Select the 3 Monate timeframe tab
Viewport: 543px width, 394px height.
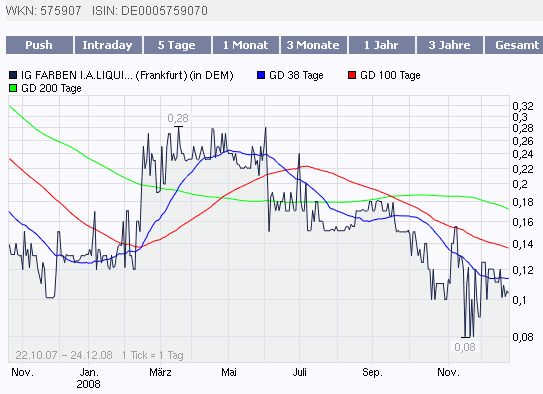[x=313, y=45]
